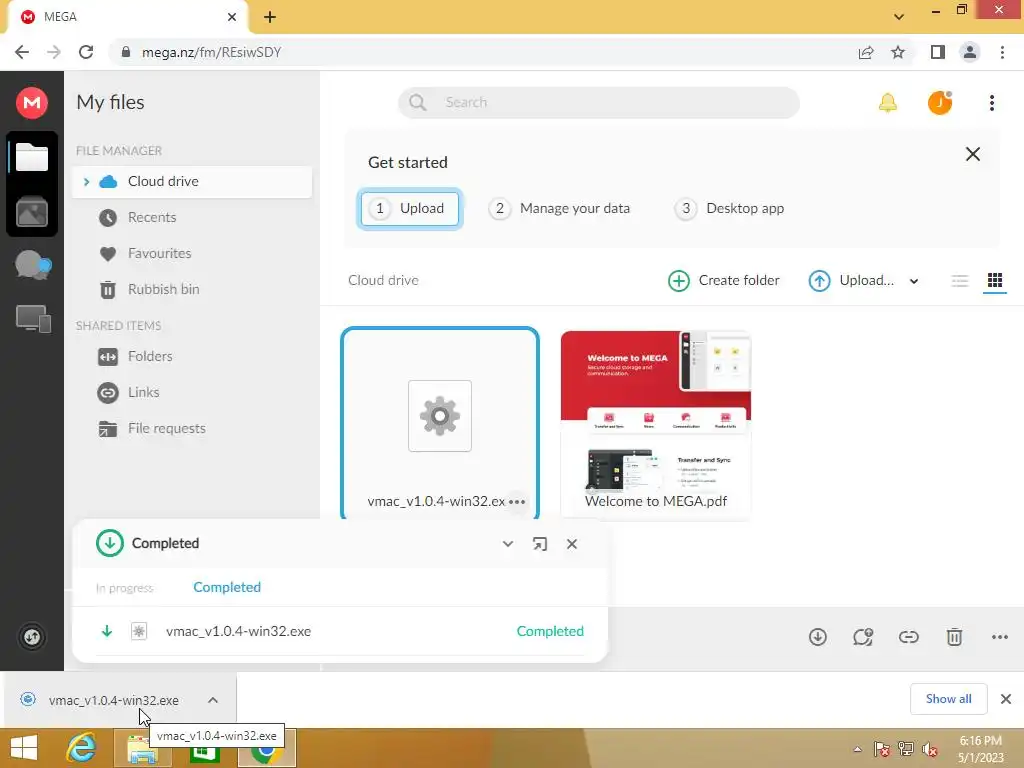The width and height of the screenshot is (1024, 768).
Task: Select the Desktop app step
Action: click(x=729, y=208)
